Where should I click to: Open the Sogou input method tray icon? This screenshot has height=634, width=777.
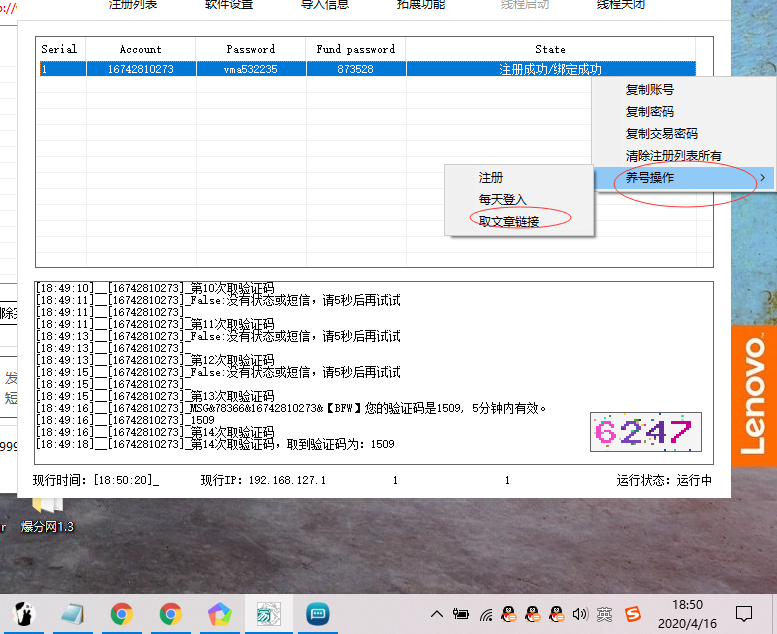pyautogui.click(x=633, y=613)
